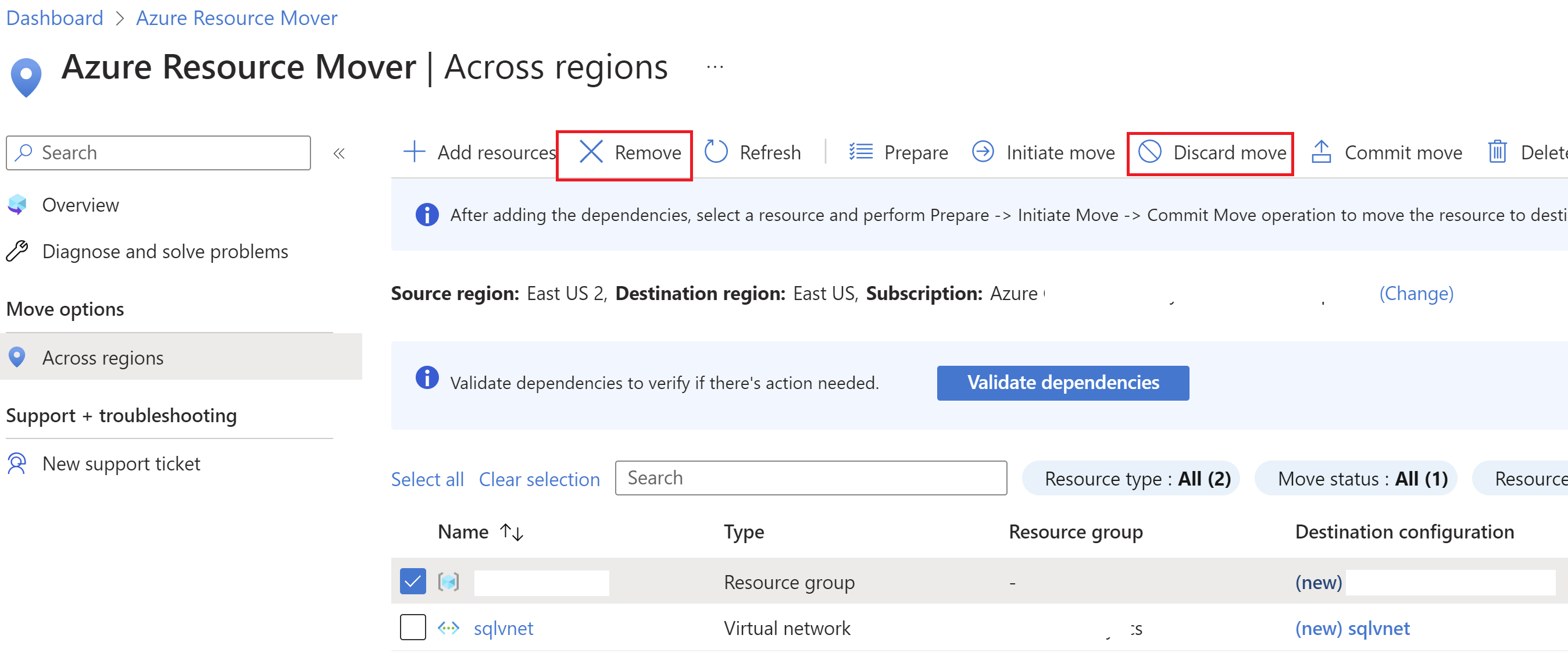Click the Add resources plus icon
Viewport: 1568px width, 660px height.
tap(415, 152)
